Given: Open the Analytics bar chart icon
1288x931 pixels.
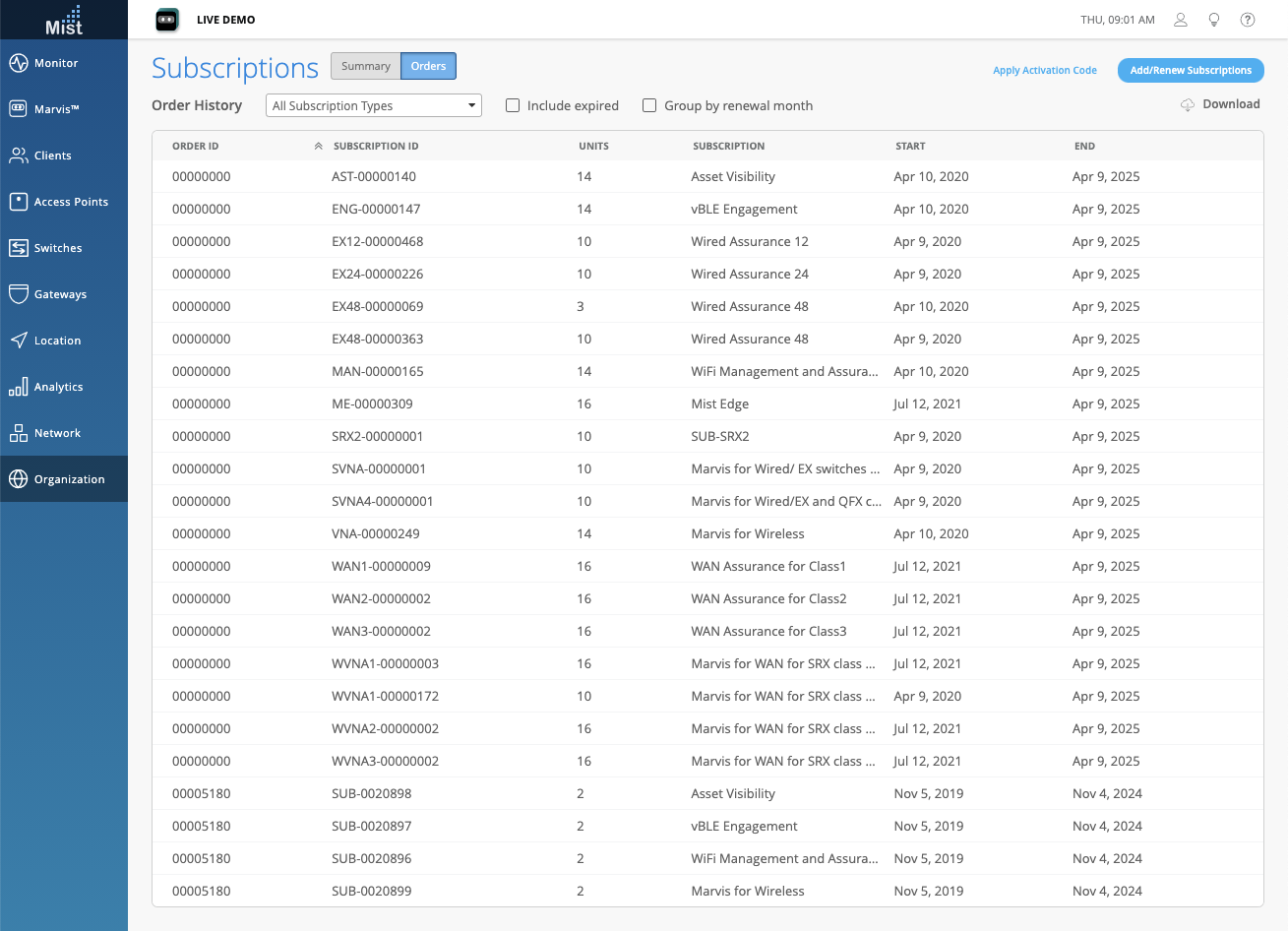Looking at the screenshot, I should point(18,387).
